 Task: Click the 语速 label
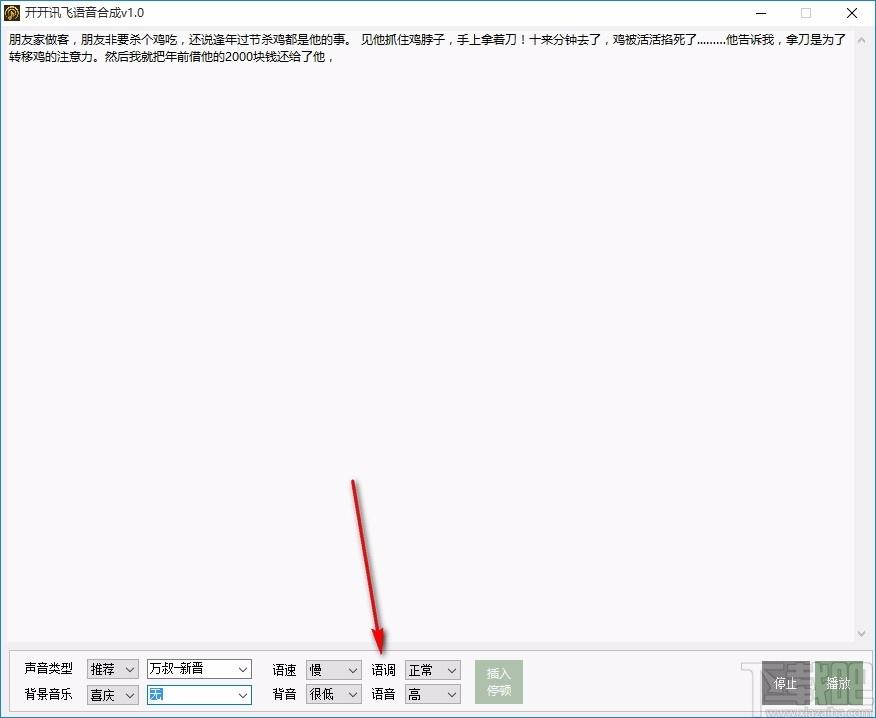point(284,670)
